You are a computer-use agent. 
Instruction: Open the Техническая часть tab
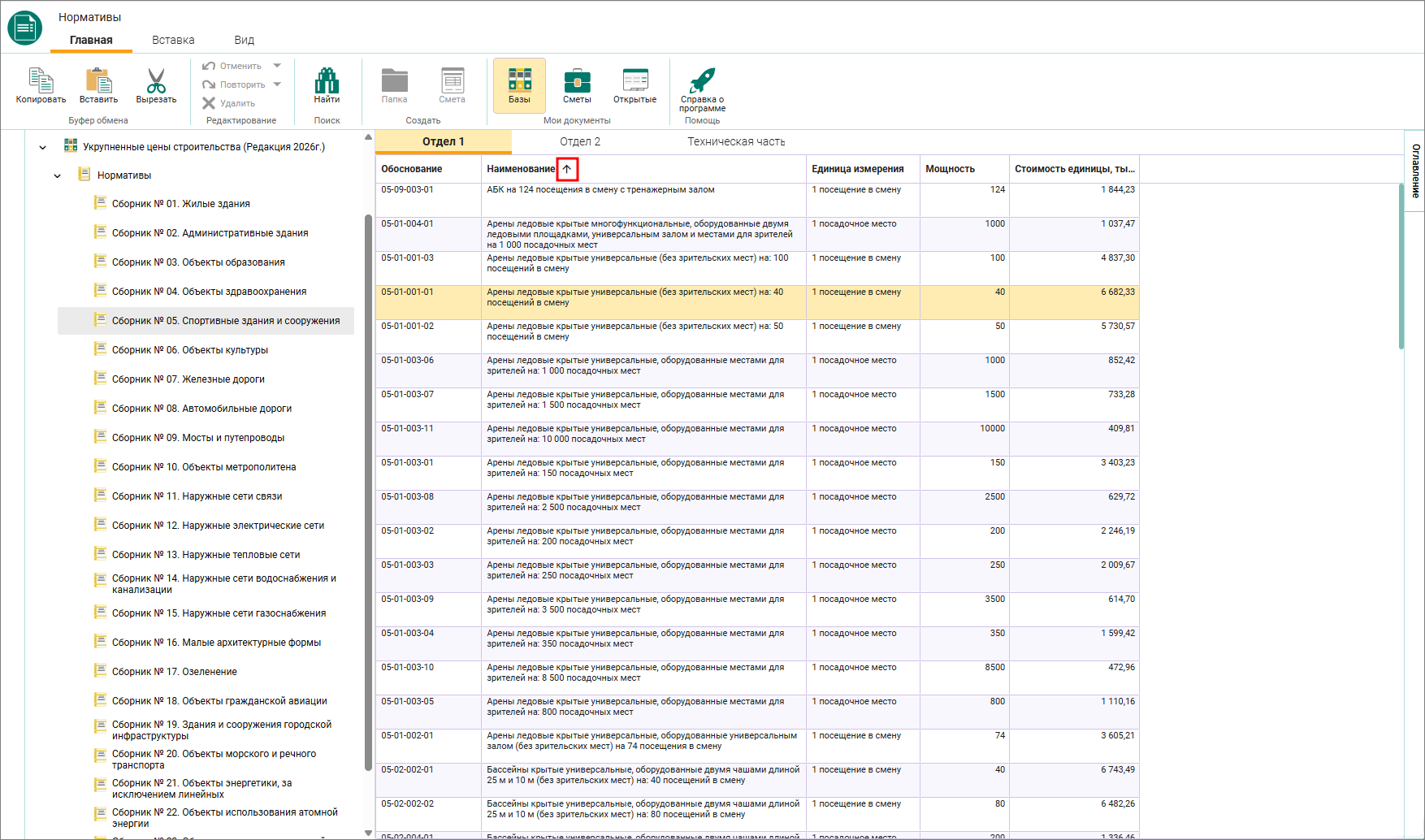tap(736, 141)
